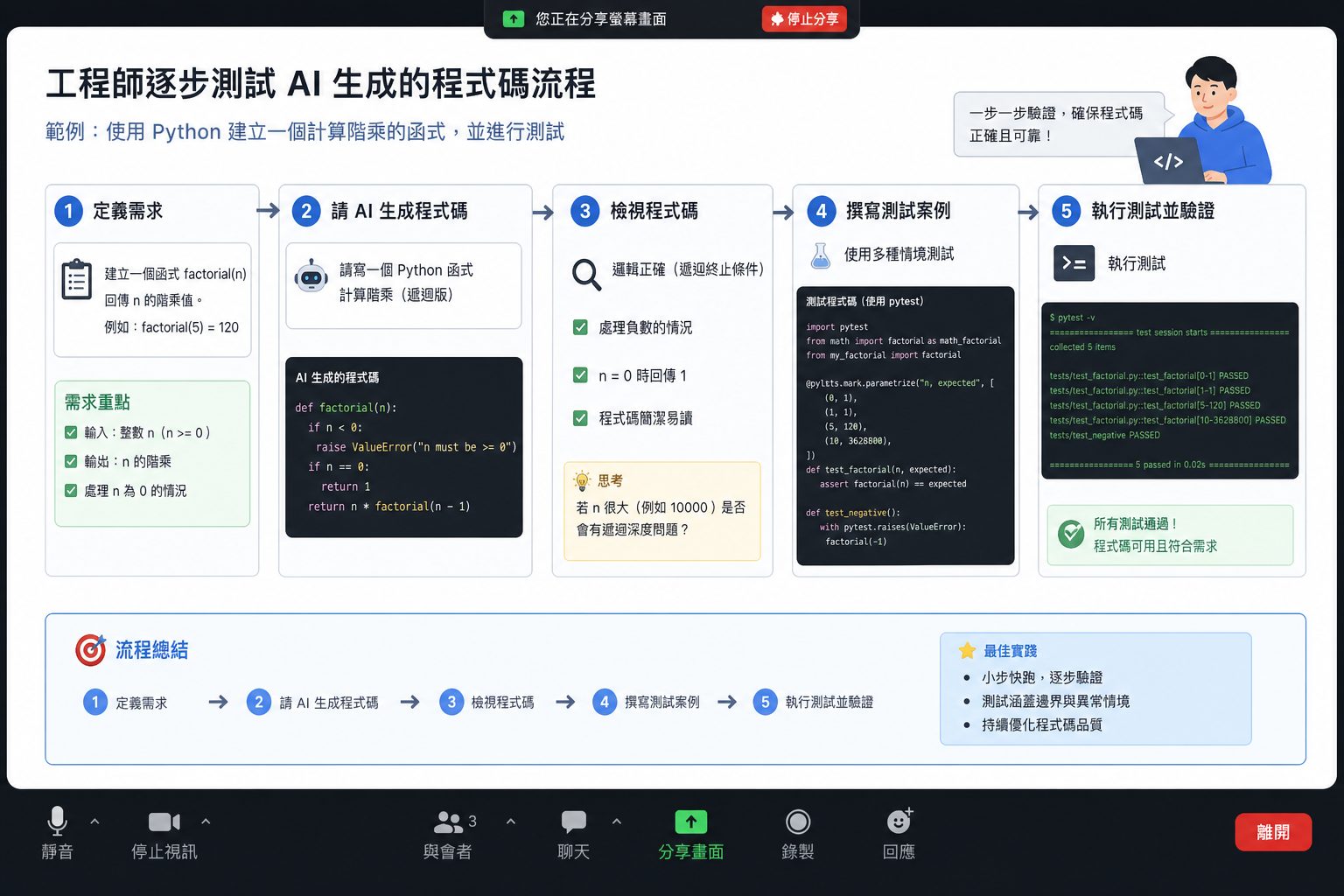This screenshot has height=896, width=1344.
Task: Click the bullet 測試涵蓋邊界與異常情境
Action: [1055, 701]
